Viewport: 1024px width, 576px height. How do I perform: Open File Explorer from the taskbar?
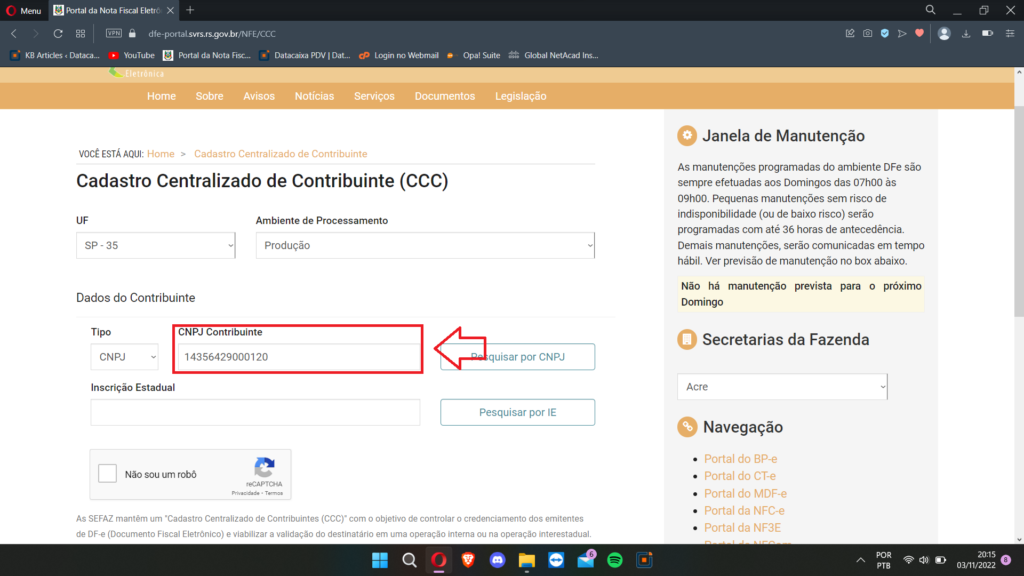pos(527,560)
